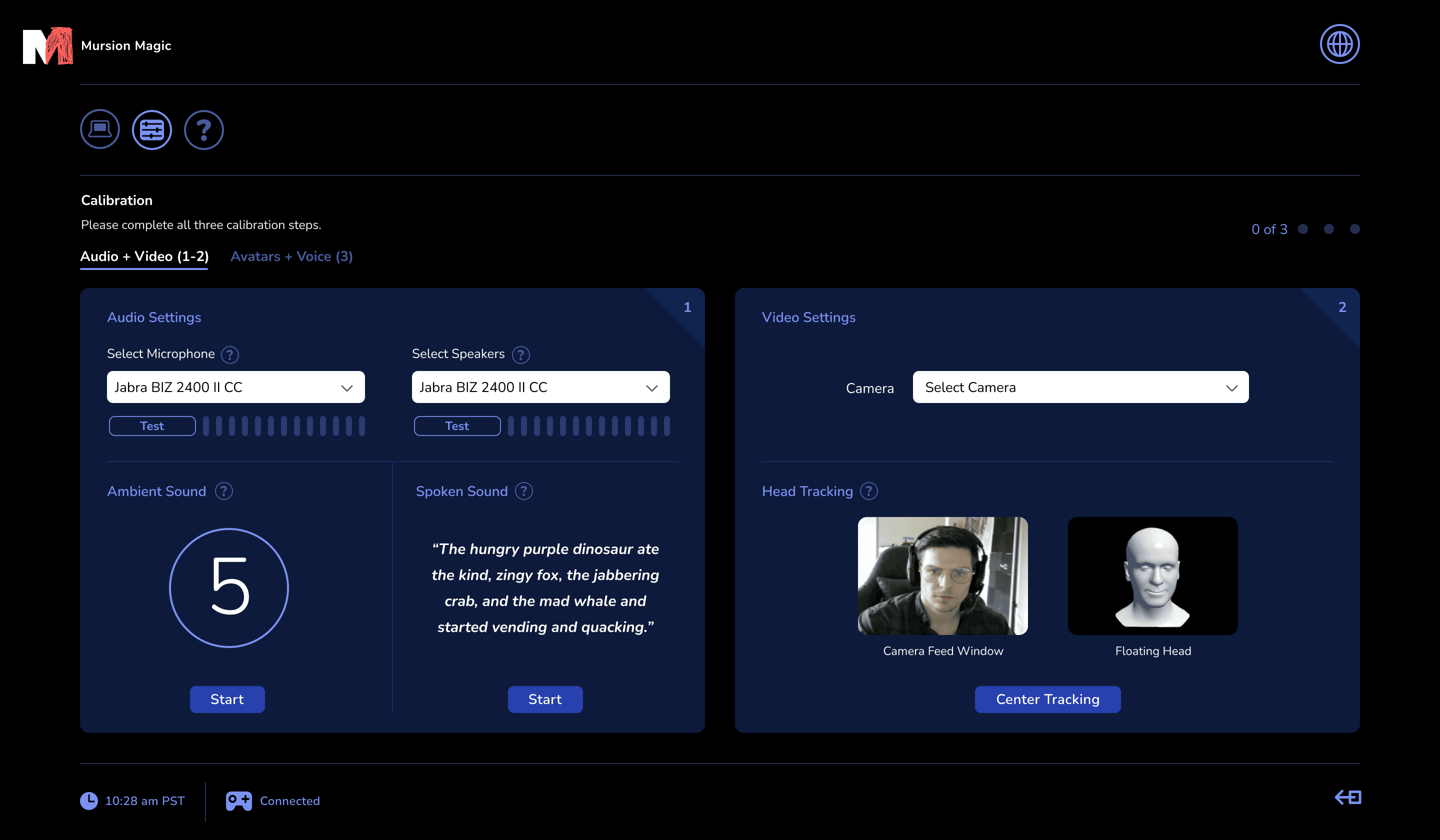
Task: Open Ambient Sound help tooltip
Action: 224,491
